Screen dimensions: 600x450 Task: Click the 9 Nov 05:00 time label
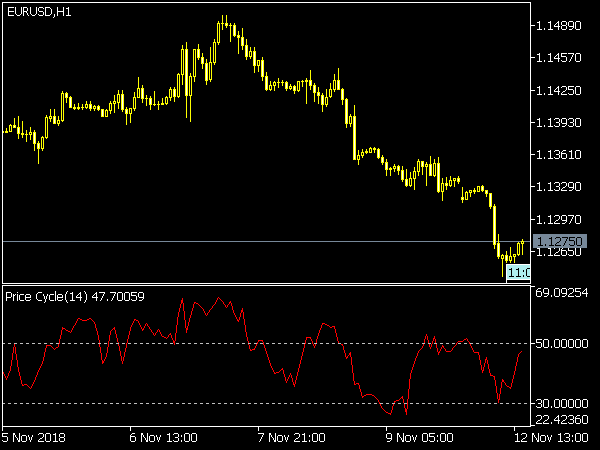click(420, 437)
